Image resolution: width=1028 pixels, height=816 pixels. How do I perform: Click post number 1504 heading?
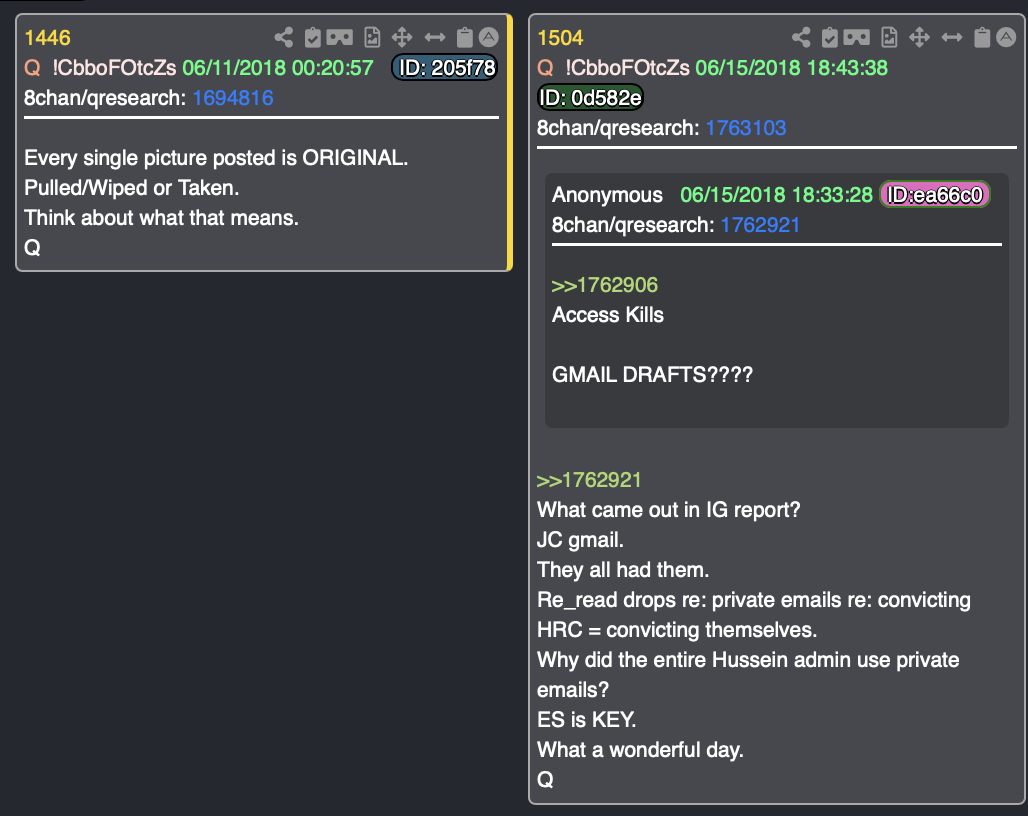pyautogui.click(x=561, y=38)
